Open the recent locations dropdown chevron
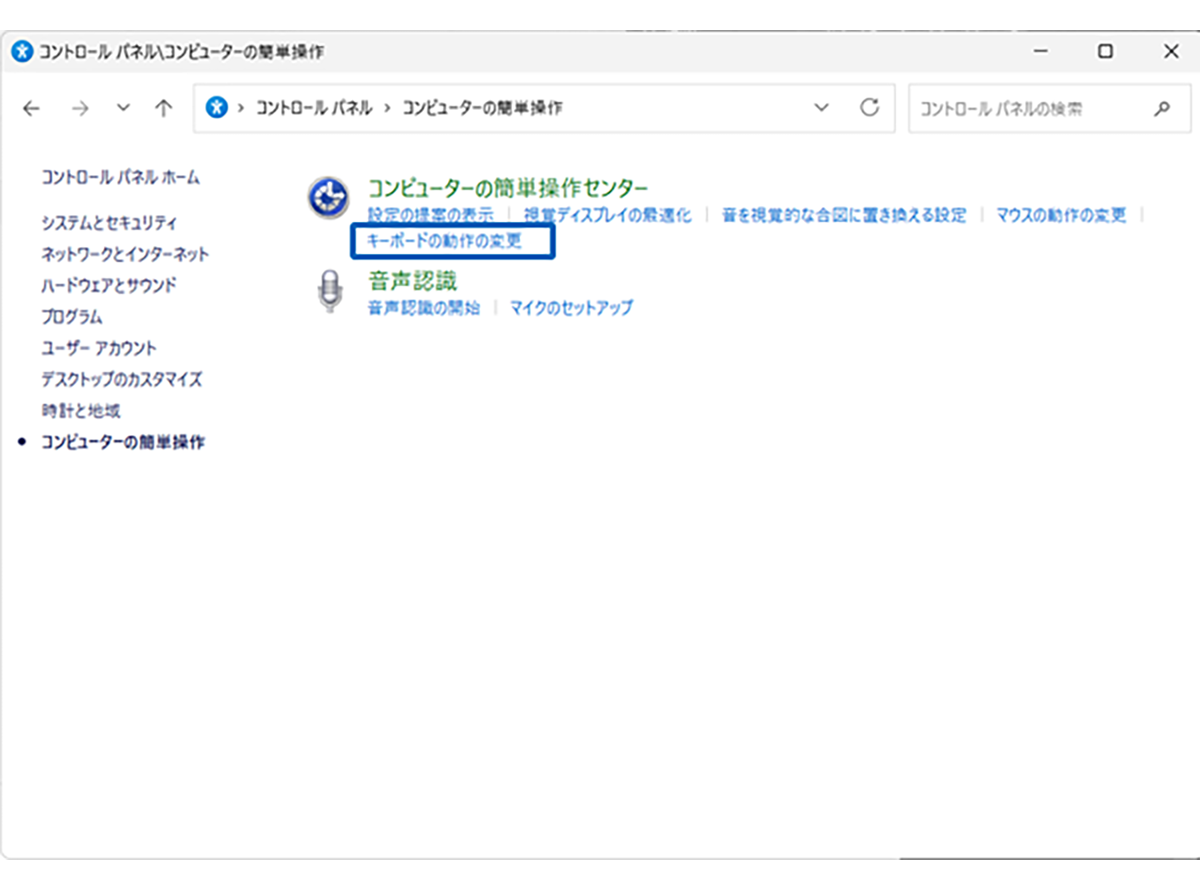The width and height of the screenshot is (1200, 890). click(122, 107)
